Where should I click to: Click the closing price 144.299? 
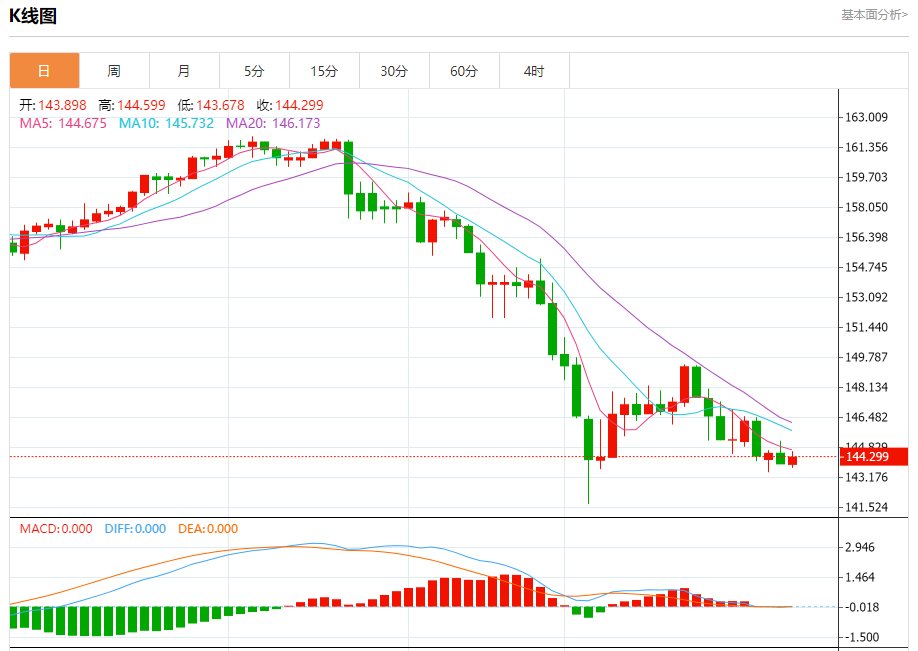point(299,105)
